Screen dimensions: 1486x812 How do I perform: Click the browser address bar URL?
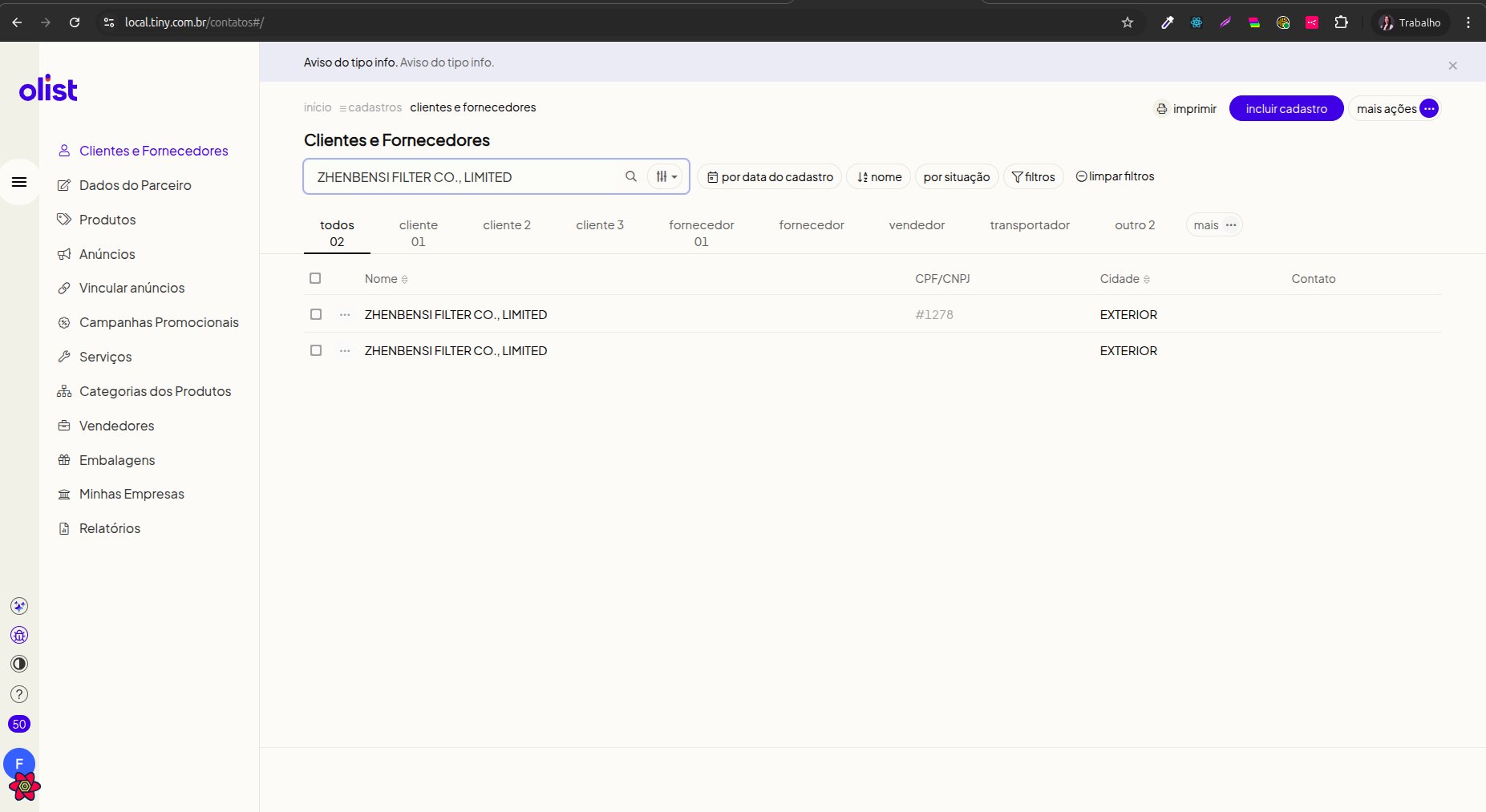click(194, 22)
